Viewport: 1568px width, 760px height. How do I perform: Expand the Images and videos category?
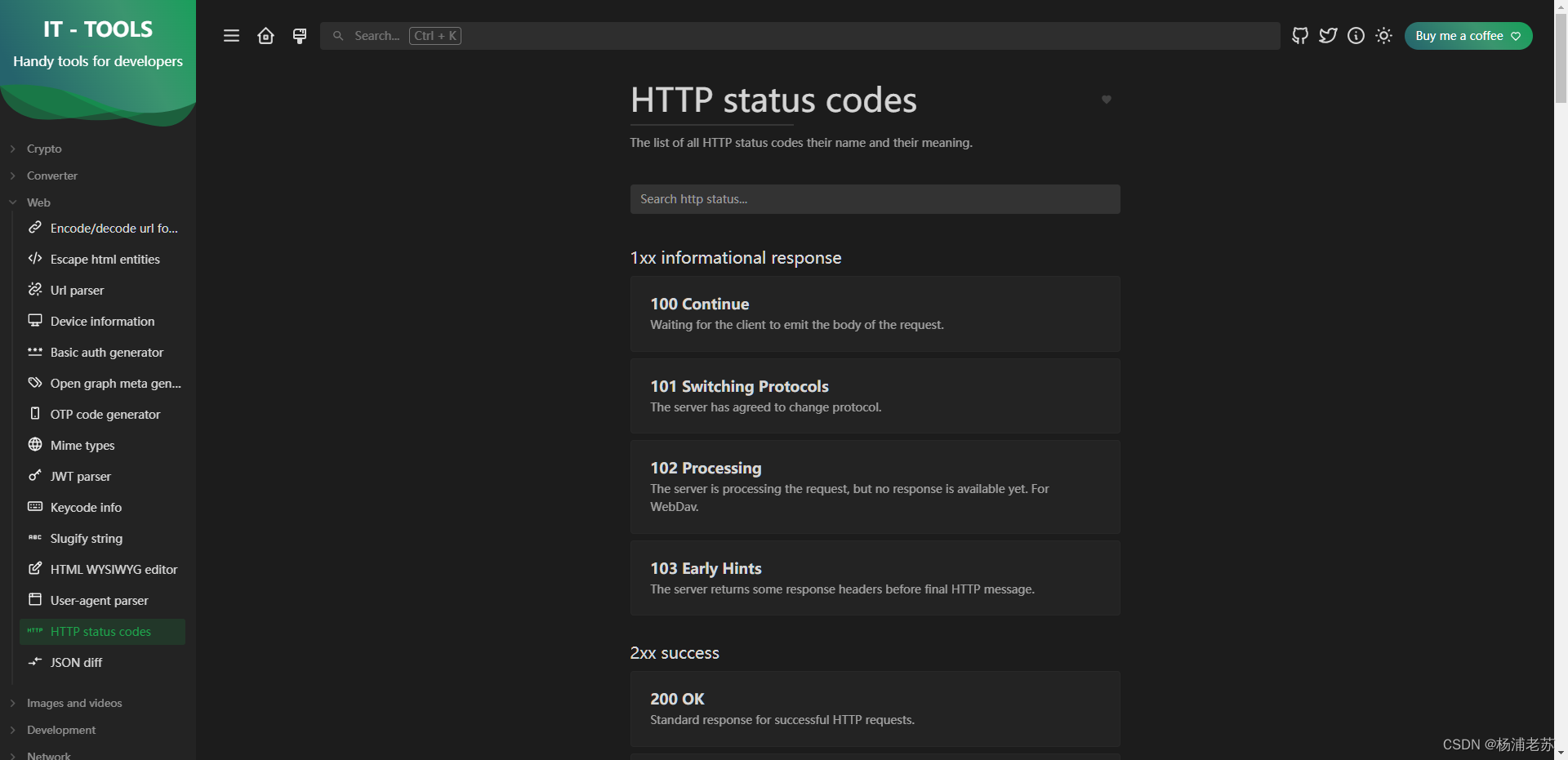[x=74, y=703]
